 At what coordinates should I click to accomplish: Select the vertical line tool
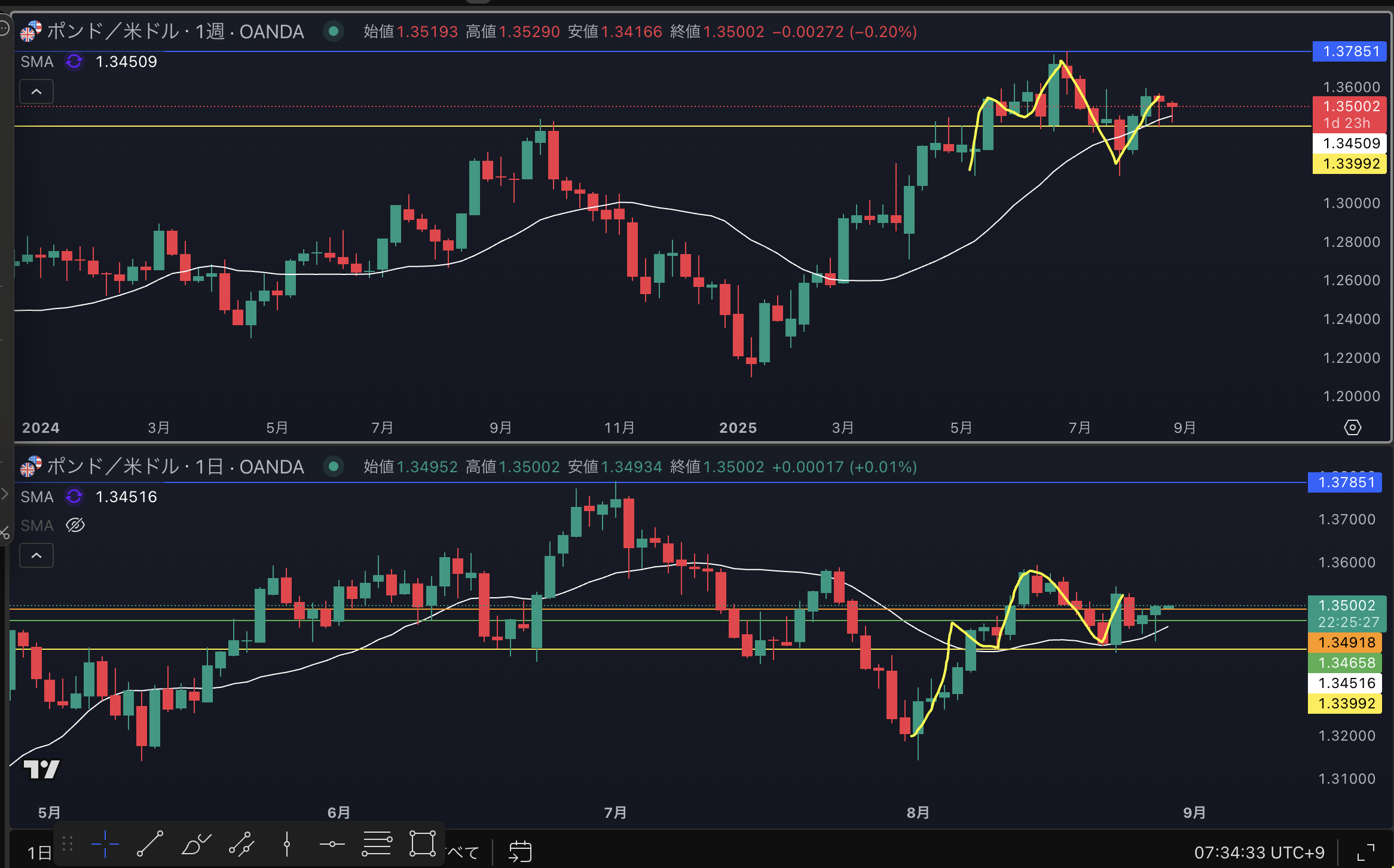pos(287,844)
